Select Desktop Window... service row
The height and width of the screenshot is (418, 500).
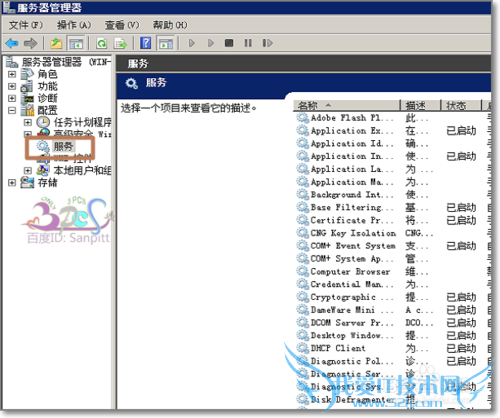(393, 335)
